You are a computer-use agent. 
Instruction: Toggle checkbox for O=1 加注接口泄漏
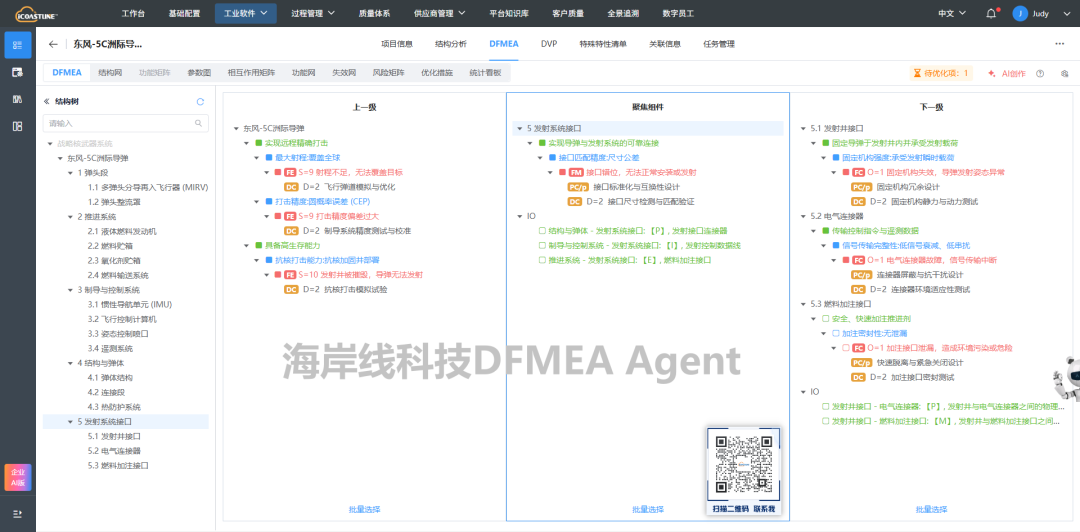[x=847, y=347]
